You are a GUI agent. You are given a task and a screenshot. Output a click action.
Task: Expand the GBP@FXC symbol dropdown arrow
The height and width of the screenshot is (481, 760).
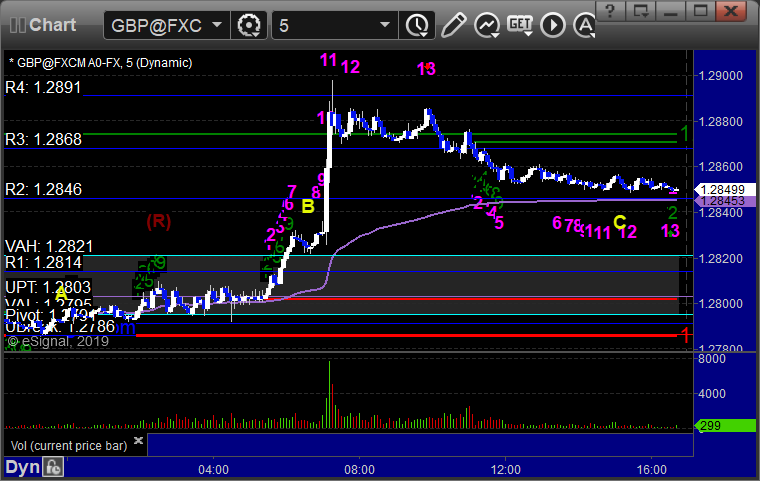[x=217, y=24]
